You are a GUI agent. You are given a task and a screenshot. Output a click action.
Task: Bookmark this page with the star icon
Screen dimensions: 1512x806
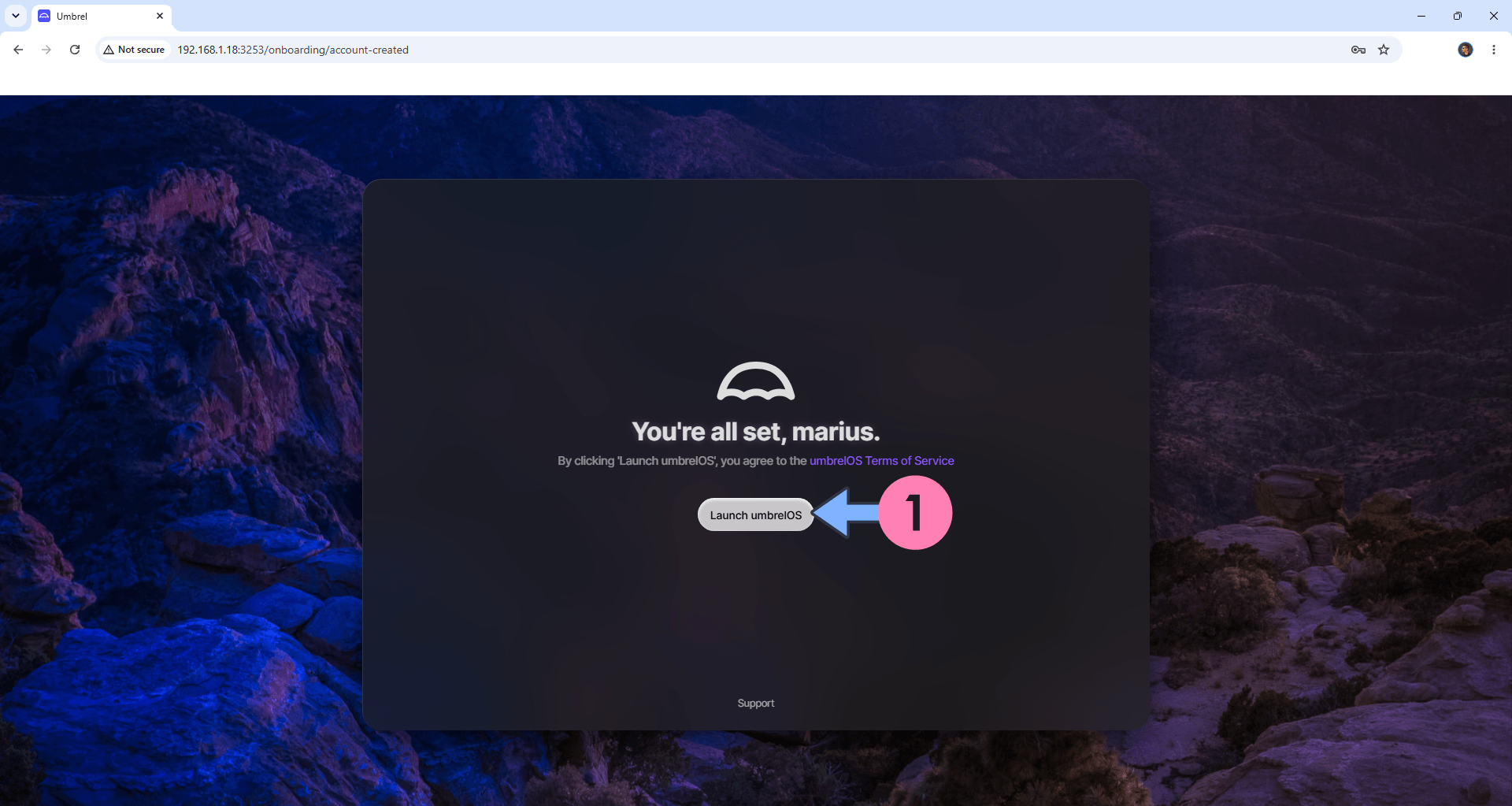click(1384, 50)
